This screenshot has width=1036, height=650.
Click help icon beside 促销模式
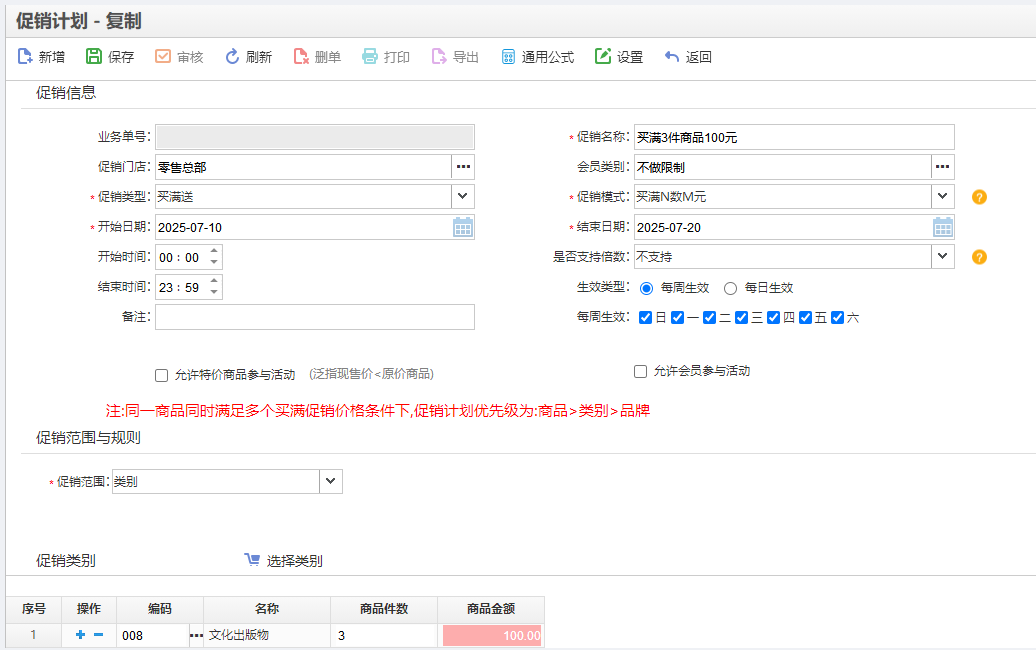(979, 197)
